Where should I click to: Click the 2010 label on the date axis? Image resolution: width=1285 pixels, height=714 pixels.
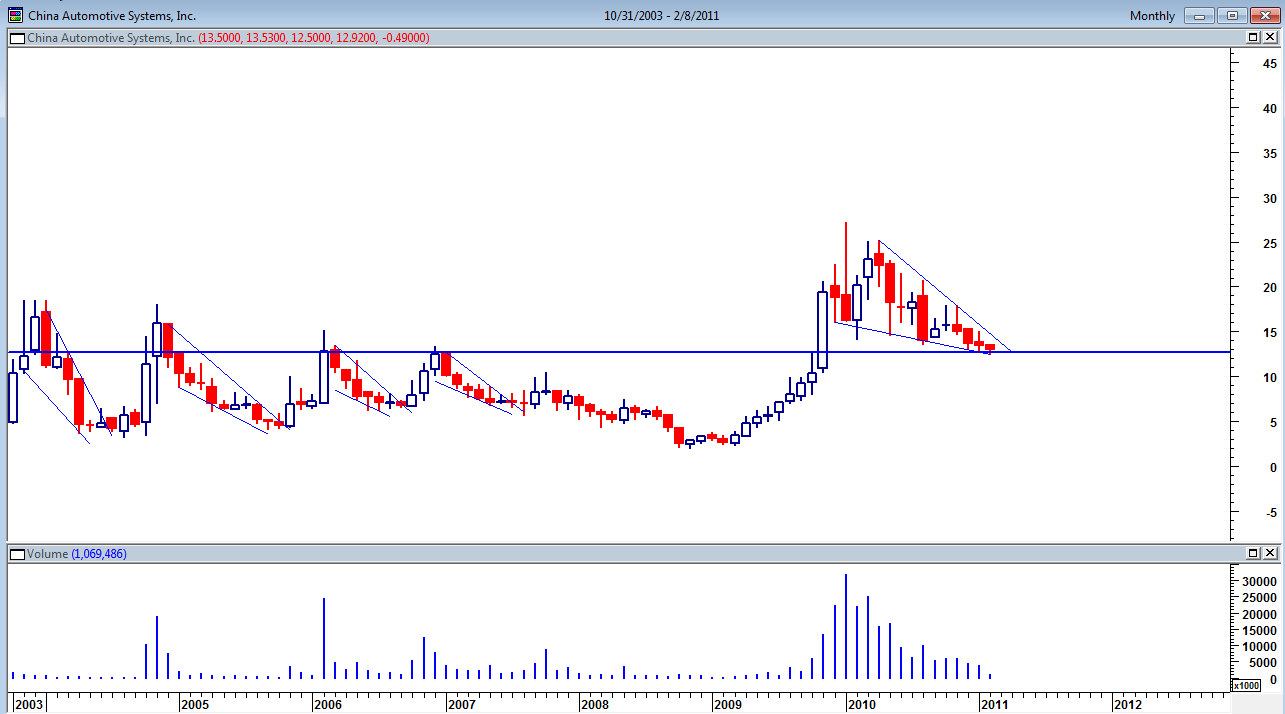click(861, 704)
